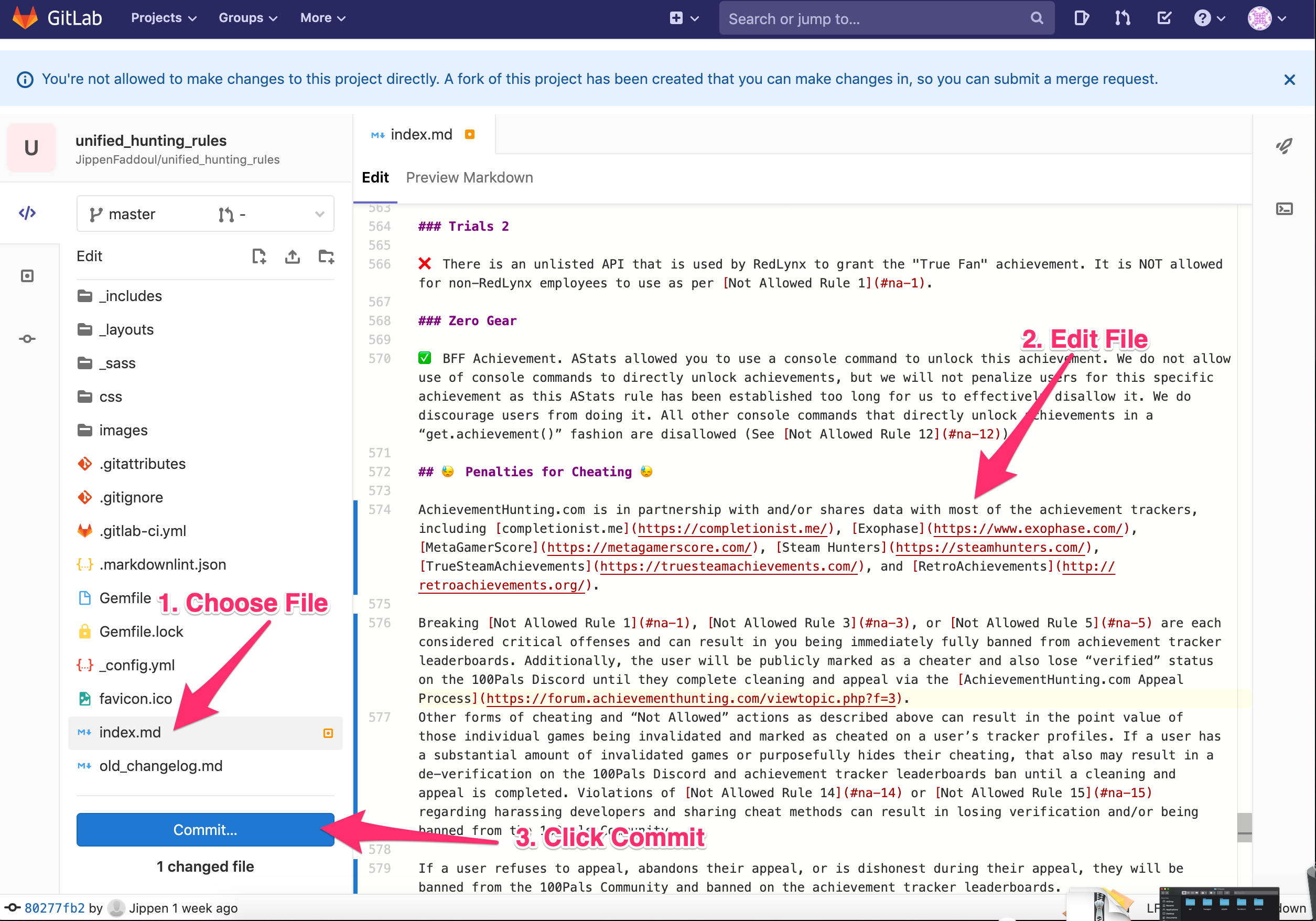This screenshot has width=1316, height=921.
Task: Expand the new item chevron
Action: pyautogui.click(x=695, y=18)
